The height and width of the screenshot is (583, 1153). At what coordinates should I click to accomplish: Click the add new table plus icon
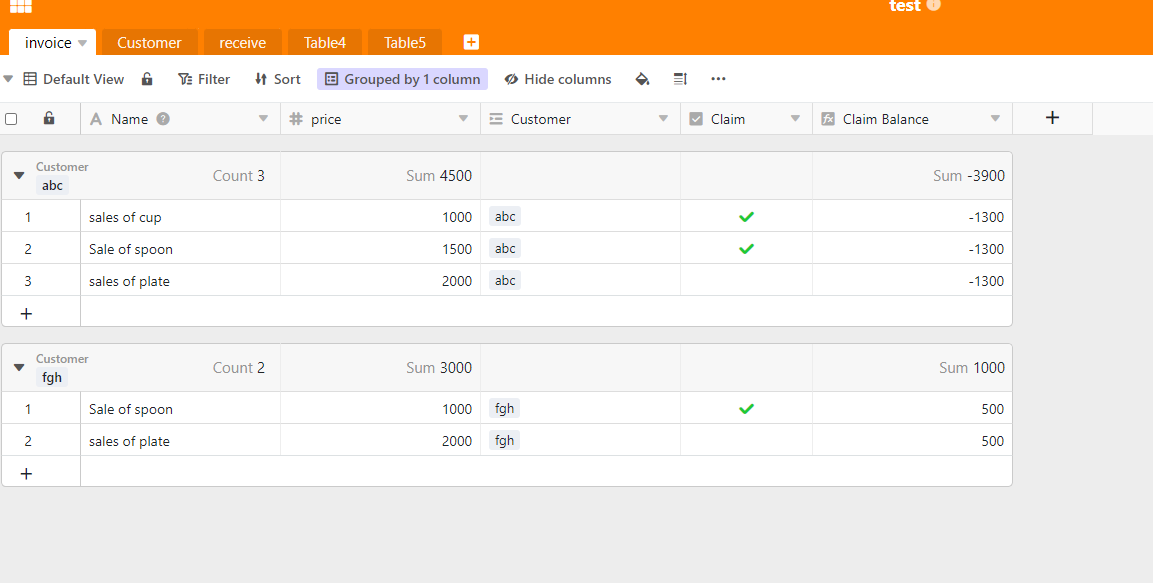[x=471, y=42]
